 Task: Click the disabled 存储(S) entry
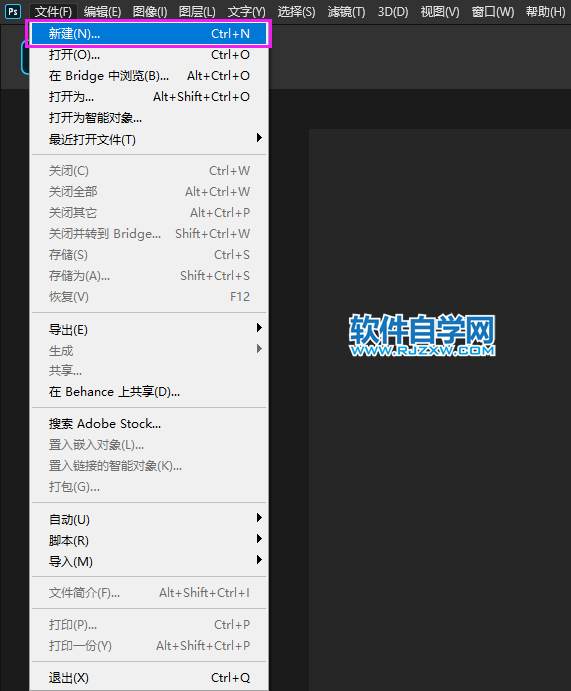click(149, 255)
